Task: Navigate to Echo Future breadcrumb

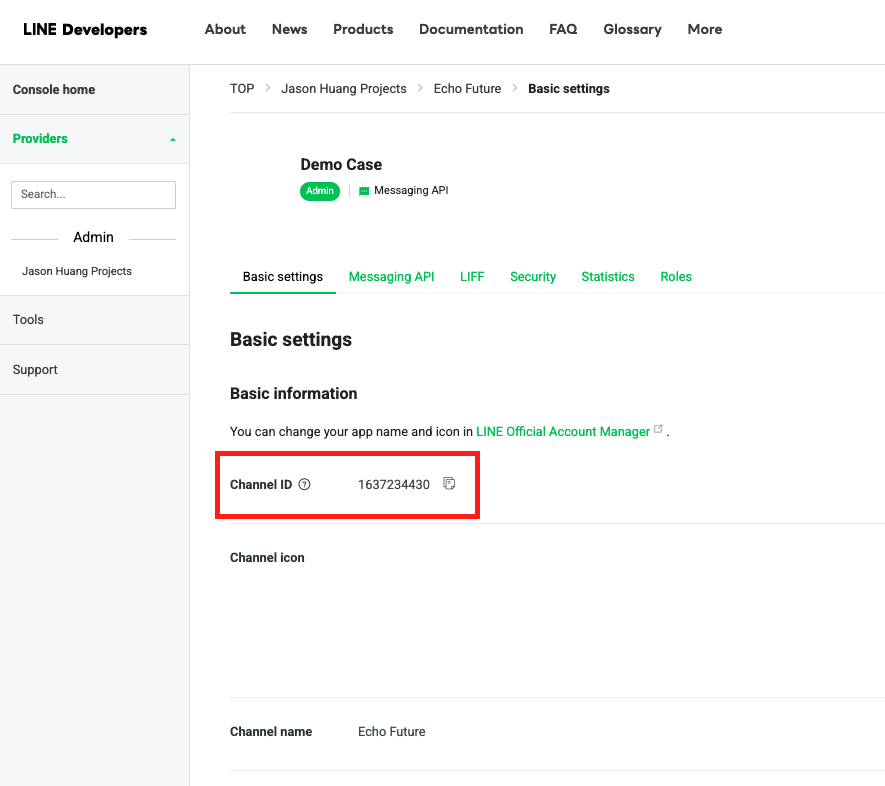Action: [467, 89]
